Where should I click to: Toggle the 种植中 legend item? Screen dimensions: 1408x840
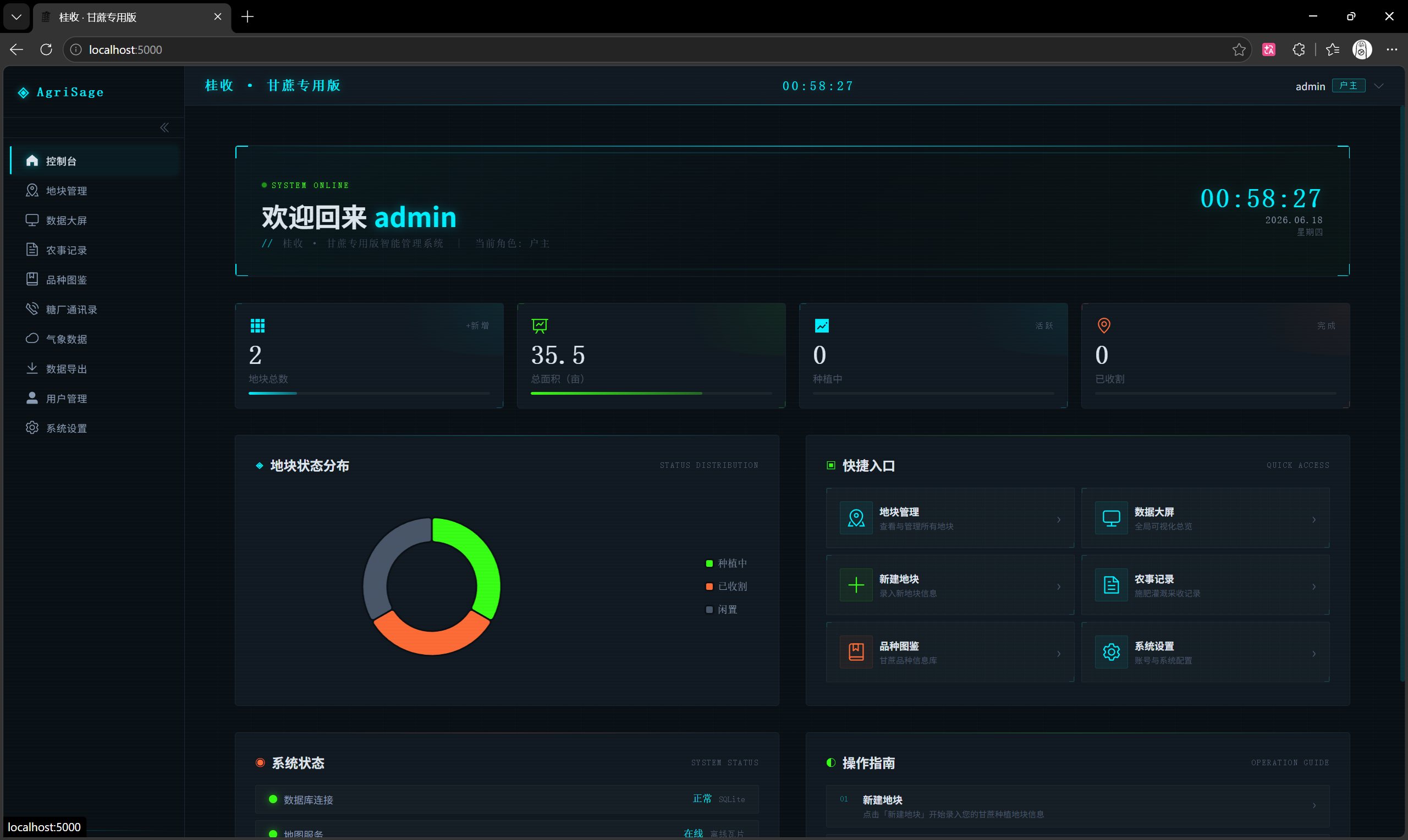(x=727, y=563)
